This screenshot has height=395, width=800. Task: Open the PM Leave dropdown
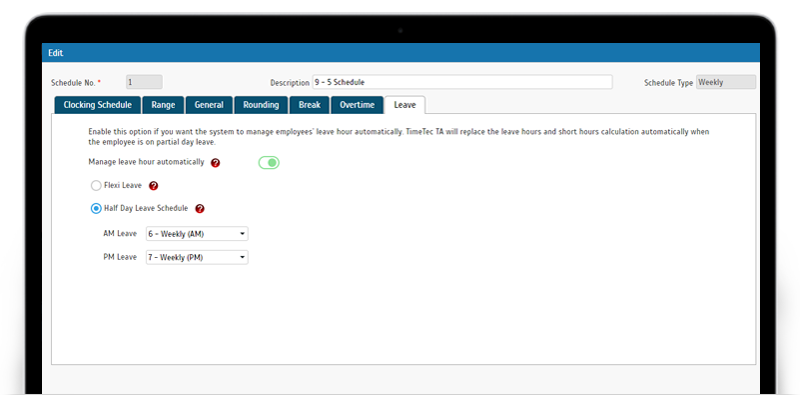197,257
